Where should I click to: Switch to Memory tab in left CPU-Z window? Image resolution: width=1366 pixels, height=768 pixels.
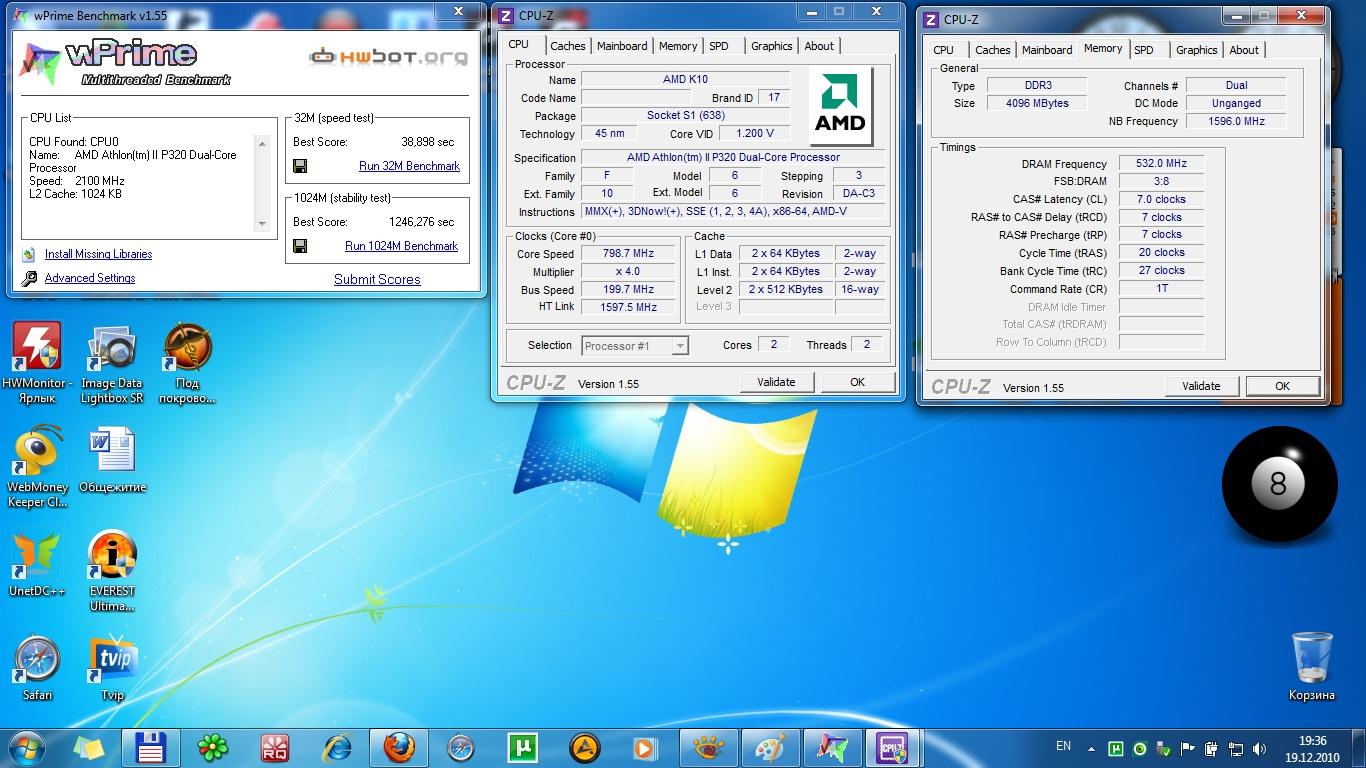678,46
